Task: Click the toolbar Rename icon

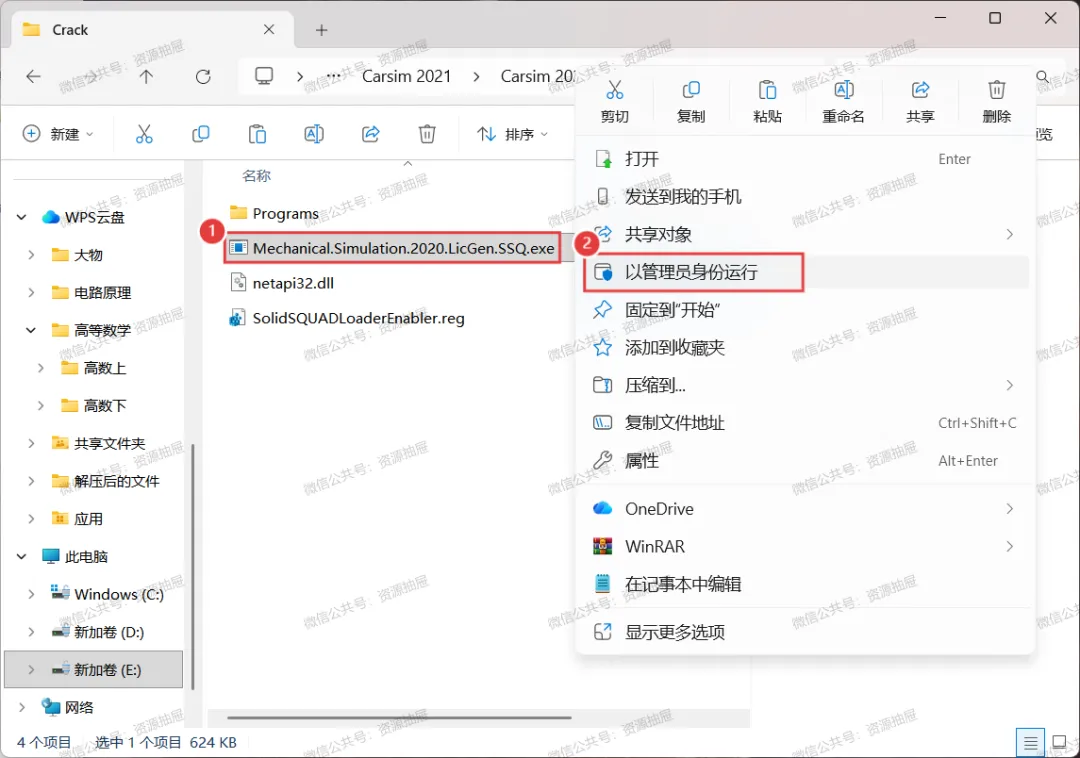Action: 314,134
